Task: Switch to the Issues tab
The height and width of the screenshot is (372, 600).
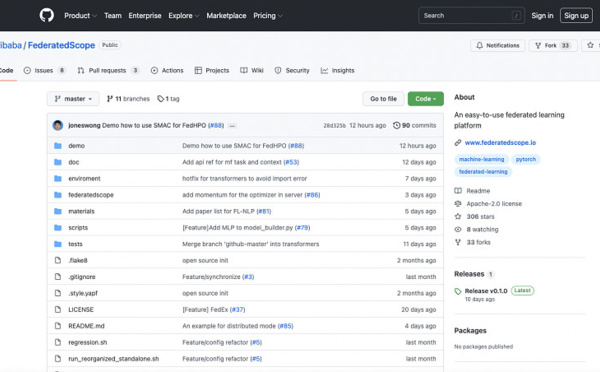Action: point(44,70)
